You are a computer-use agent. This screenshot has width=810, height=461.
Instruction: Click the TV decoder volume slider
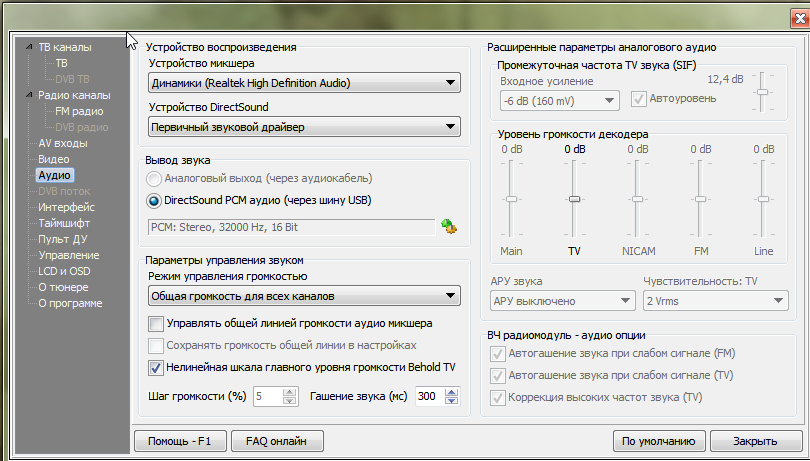574,199
